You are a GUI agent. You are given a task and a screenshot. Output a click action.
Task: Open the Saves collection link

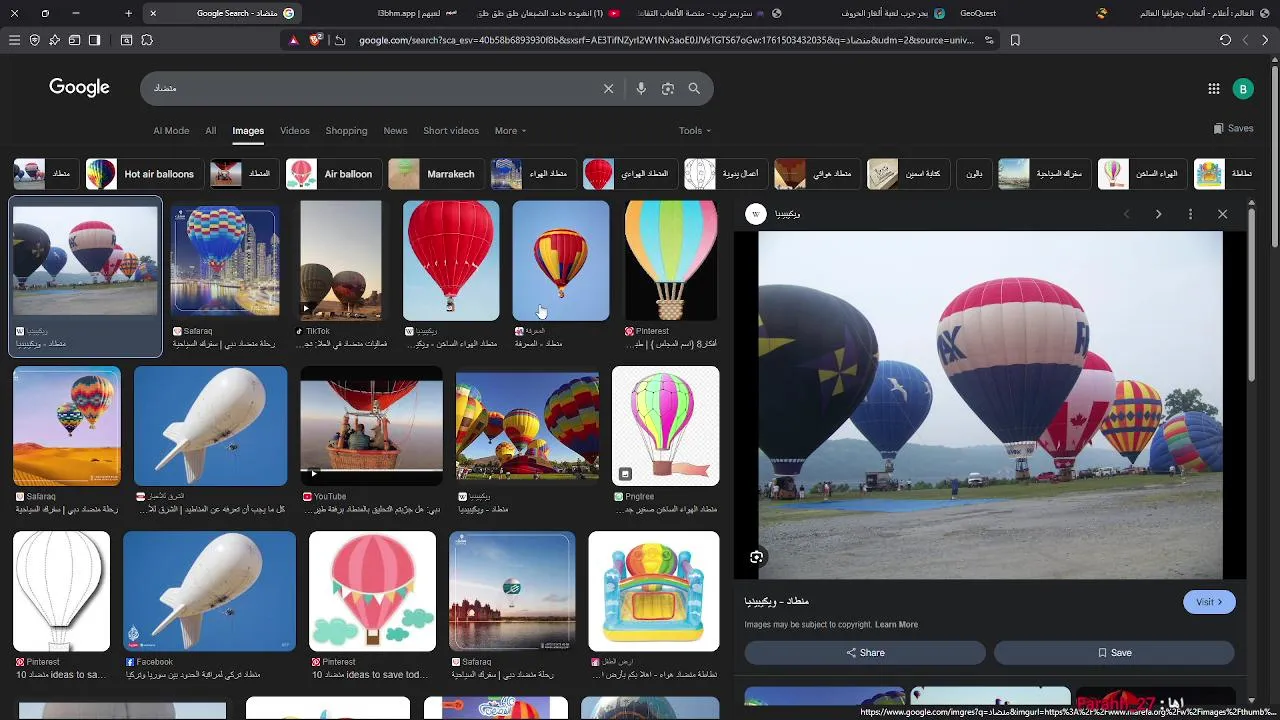[x=1233, y=129]
